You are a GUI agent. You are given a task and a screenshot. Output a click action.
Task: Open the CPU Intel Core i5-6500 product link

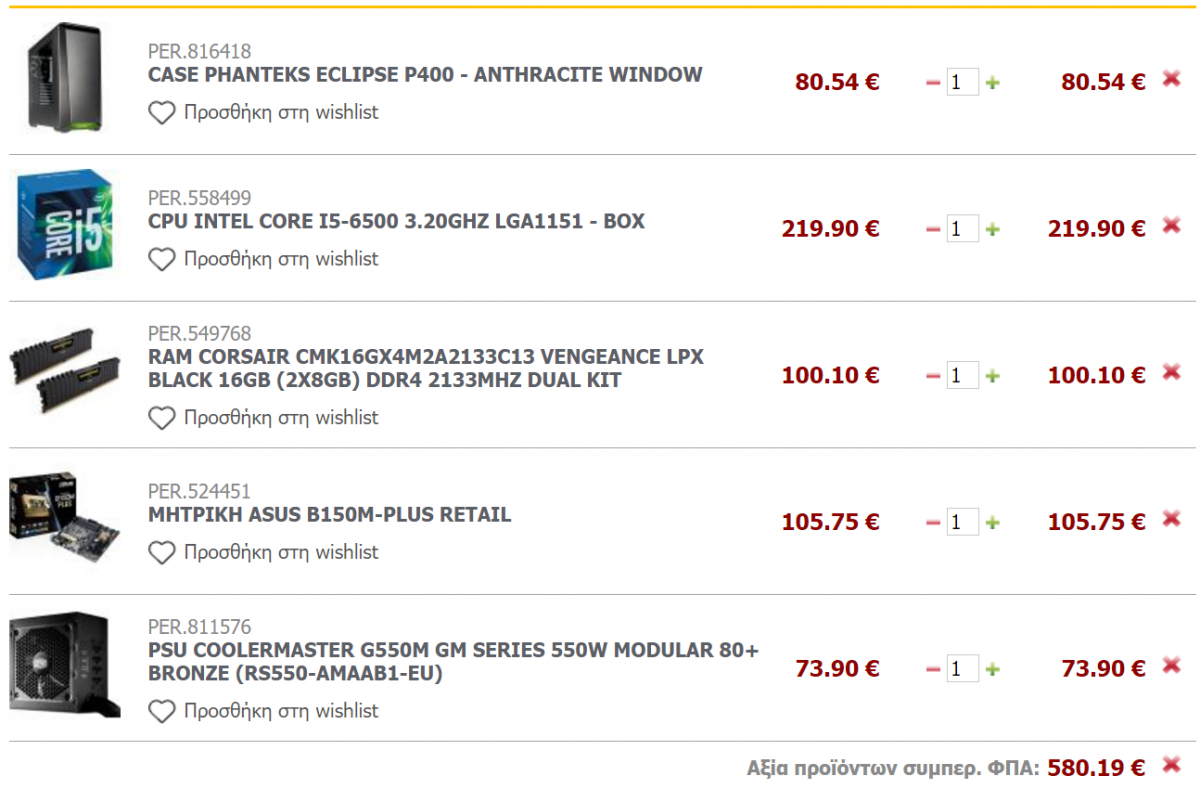[396, 221]
